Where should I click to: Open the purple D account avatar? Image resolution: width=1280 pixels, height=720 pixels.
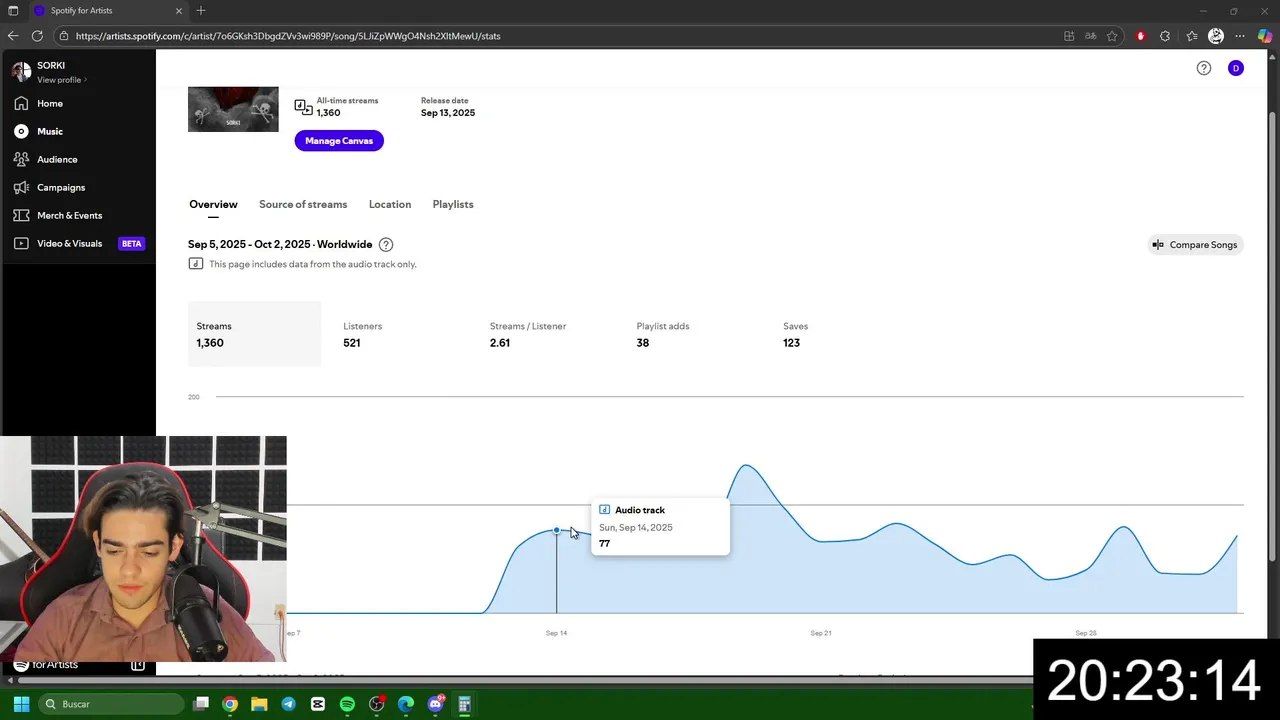1236,68
